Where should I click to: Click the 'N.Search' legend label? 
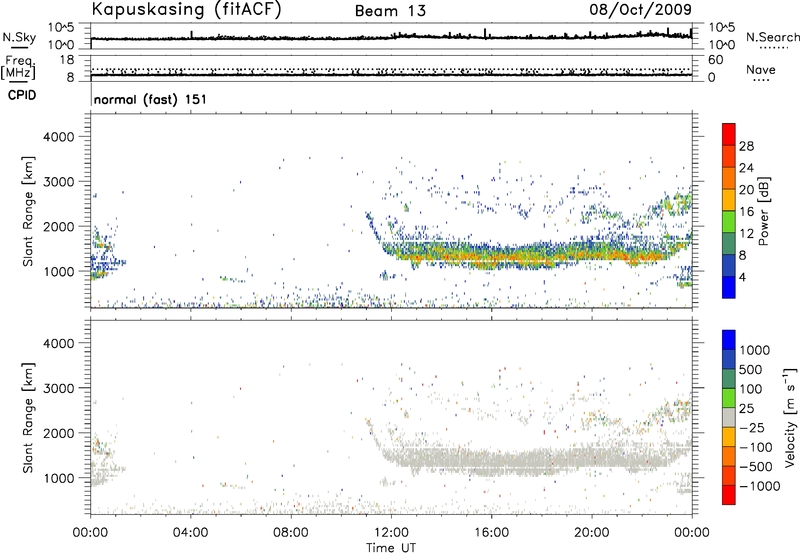click(772, 37)
